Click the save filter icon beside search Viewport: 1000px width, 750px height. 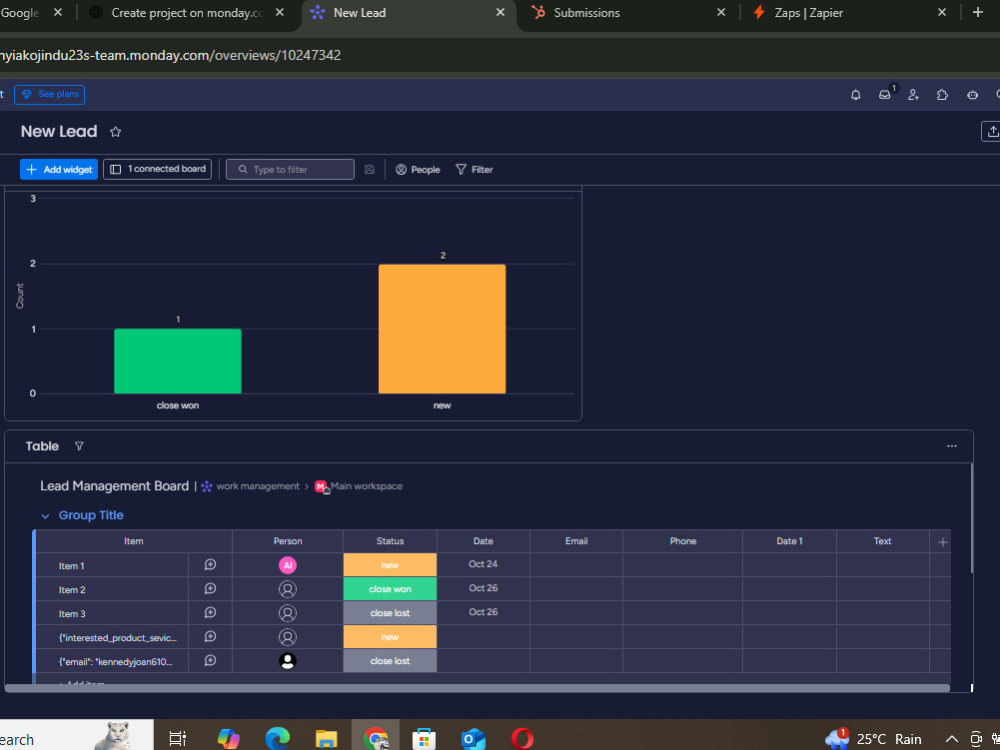(369, 170)
